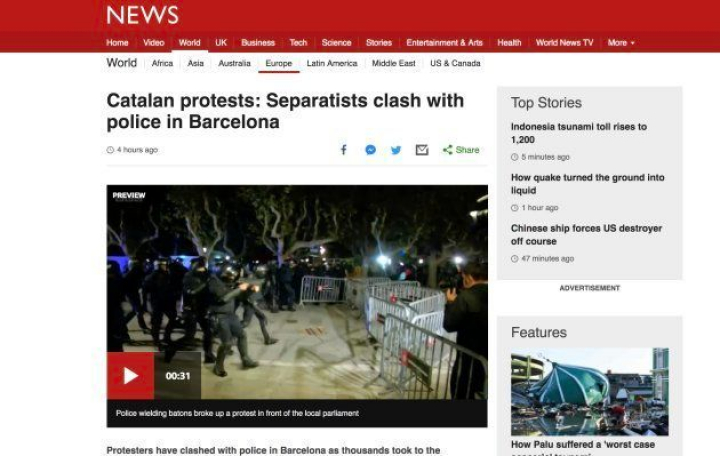Go to the Business section
This screenshot has height=456, width=720.
tap(258, 43)
